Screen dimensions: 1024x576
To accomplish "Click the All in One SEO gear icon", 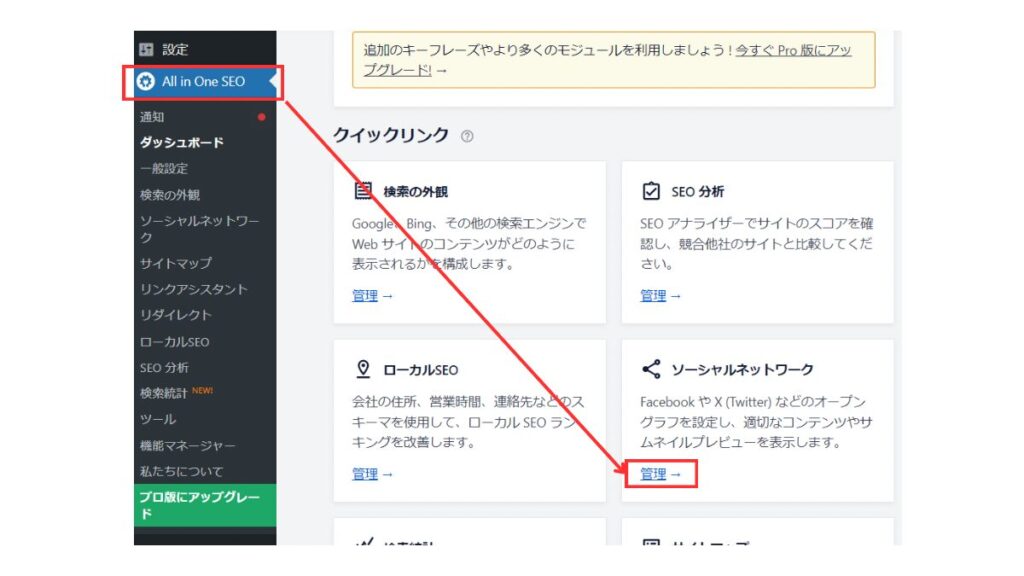I will point(146,81).
